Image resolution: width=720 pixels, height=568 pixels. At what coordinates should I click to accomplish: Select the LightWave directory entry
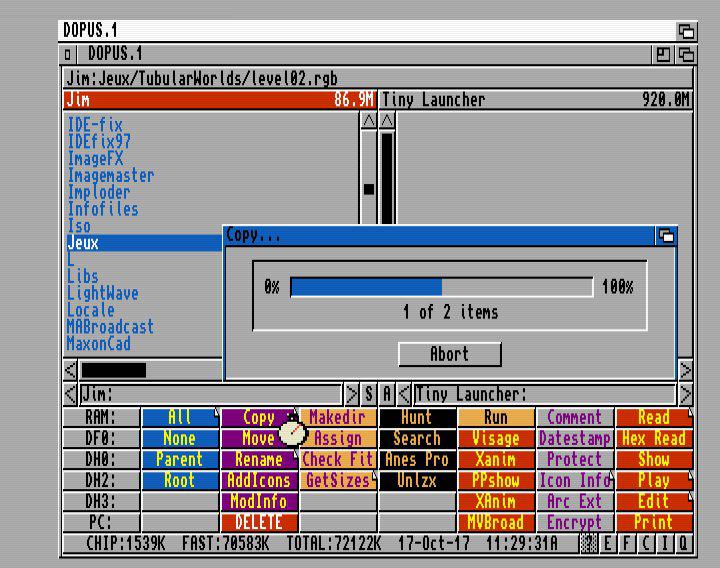pos(102,293)
